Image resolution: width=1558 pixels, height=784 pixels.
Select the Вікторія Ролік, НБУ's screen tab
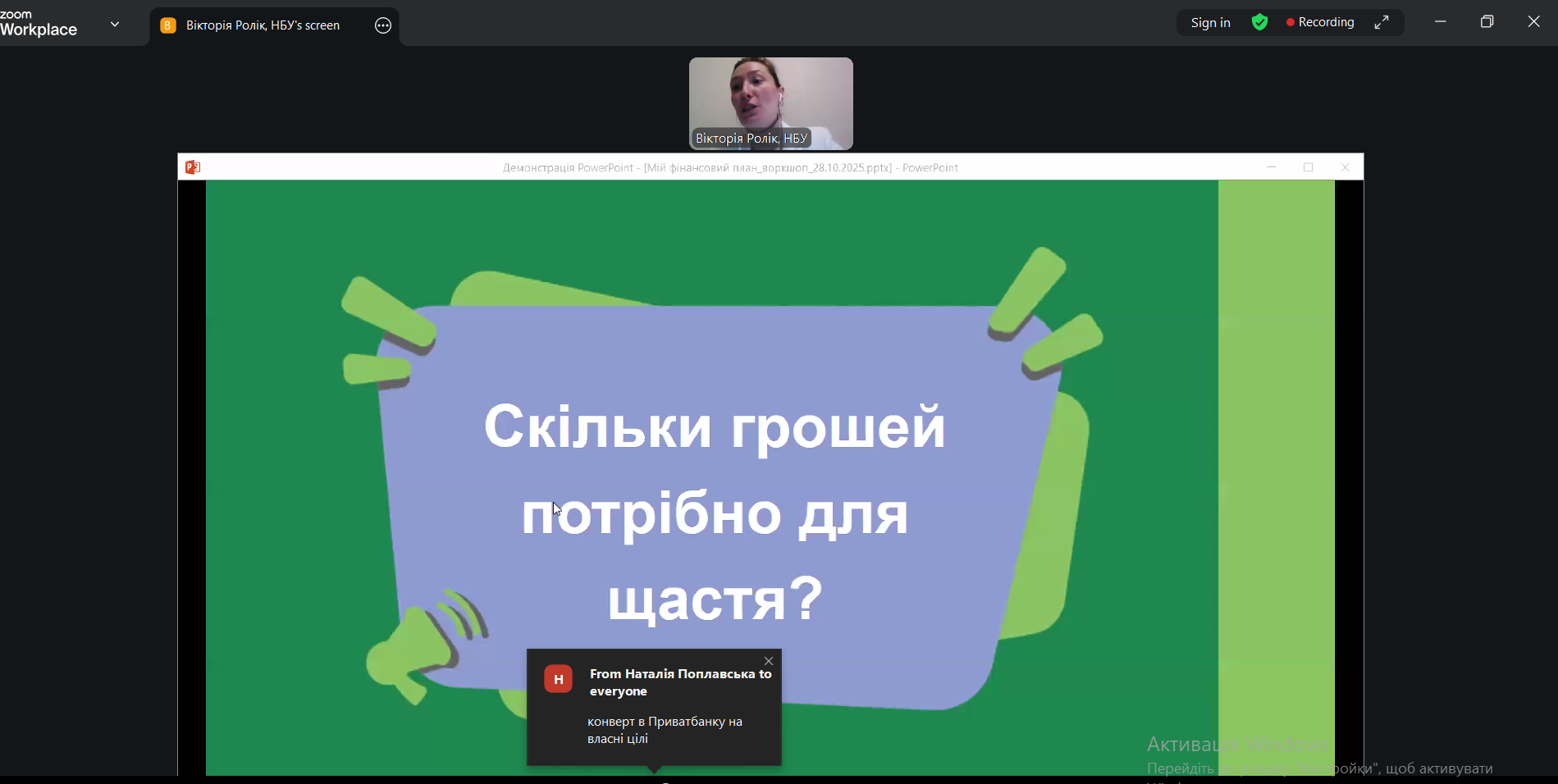tap(263, 25)
